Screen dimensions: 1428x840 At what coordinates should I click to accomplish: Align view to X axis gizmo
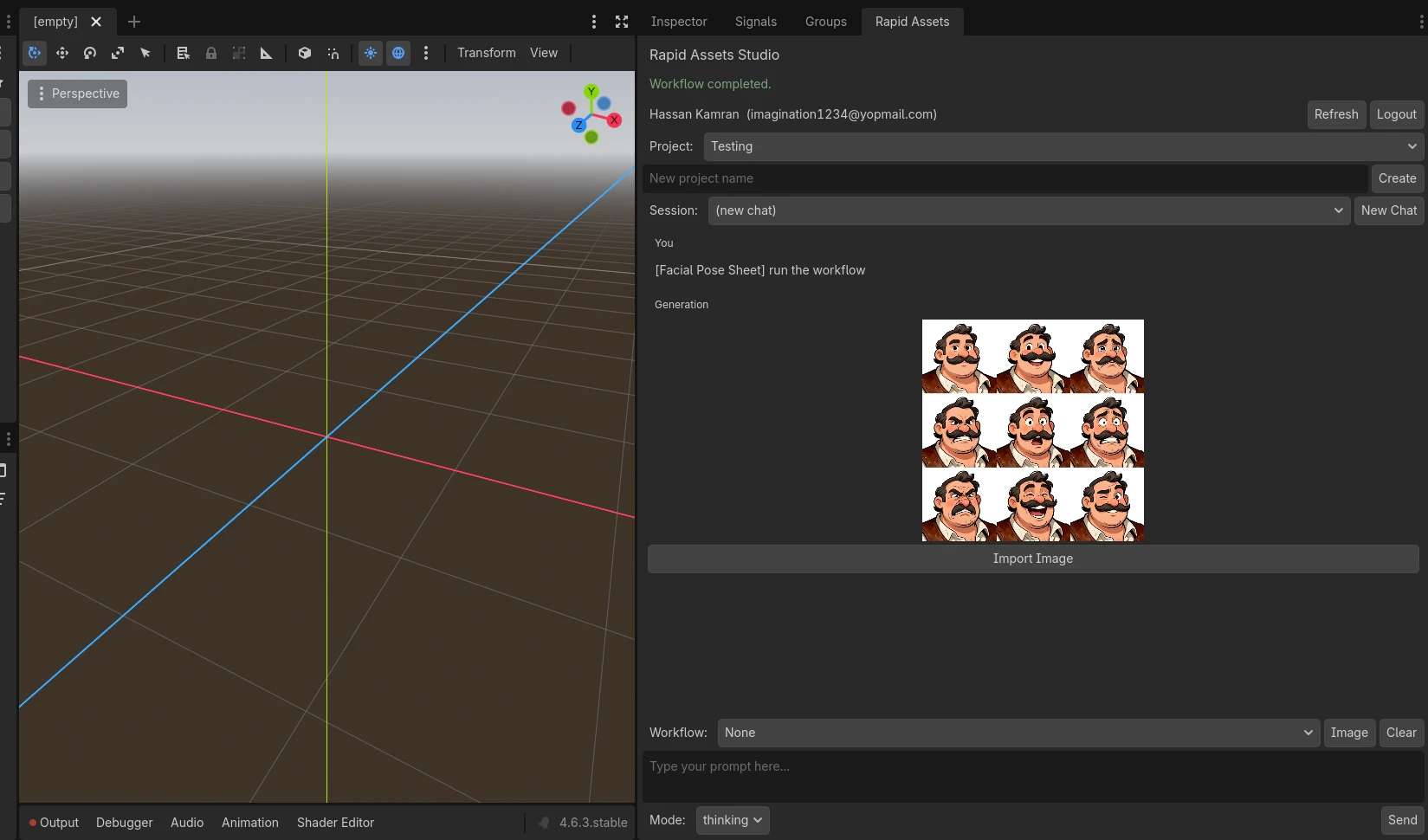click(614, 120)
